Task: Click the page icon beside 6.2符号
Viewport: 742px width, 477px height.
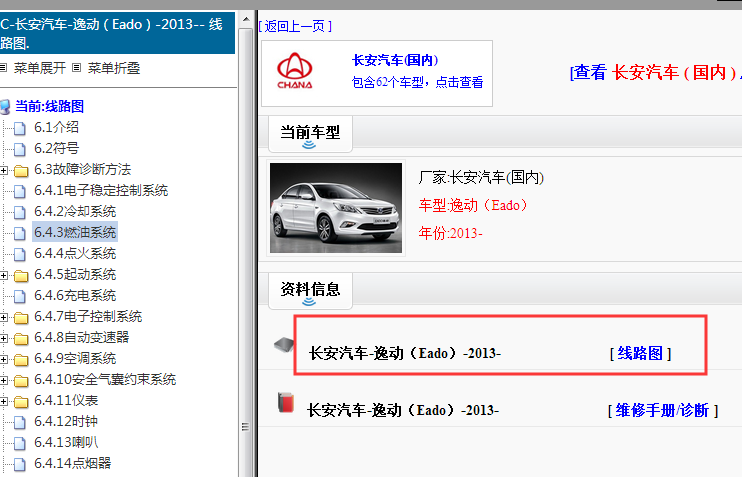Action: 19,149
